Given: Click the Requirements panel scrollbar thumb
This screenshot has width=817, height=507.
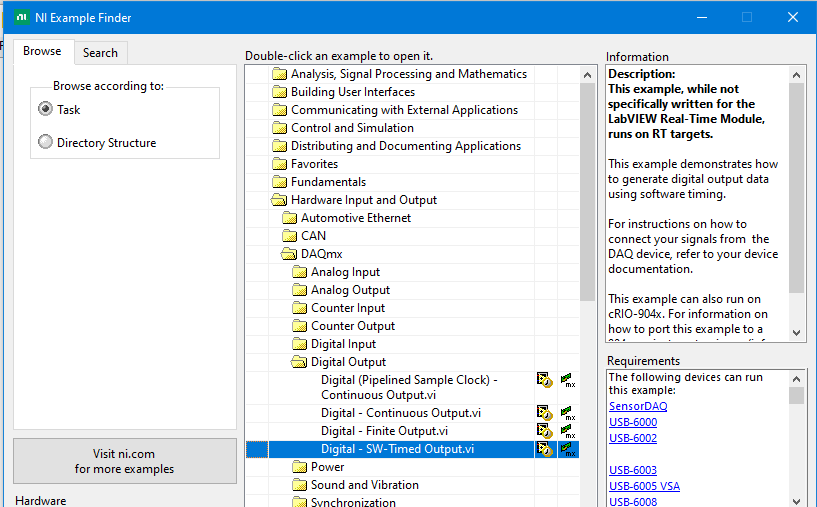Looking at the screenshot, I should coord(796,395).
